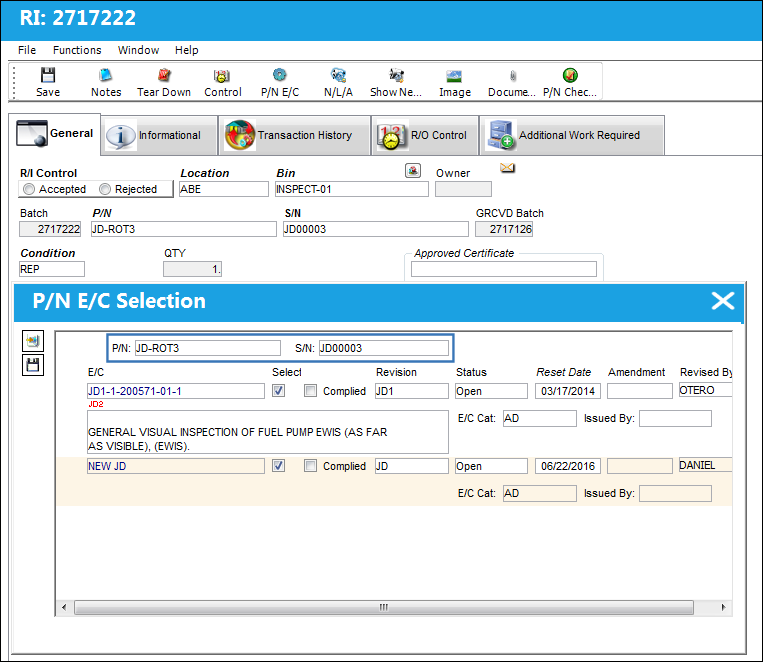Click the Save toolbar icon
This screenshot has width=763, height=662.
(48, 75)
